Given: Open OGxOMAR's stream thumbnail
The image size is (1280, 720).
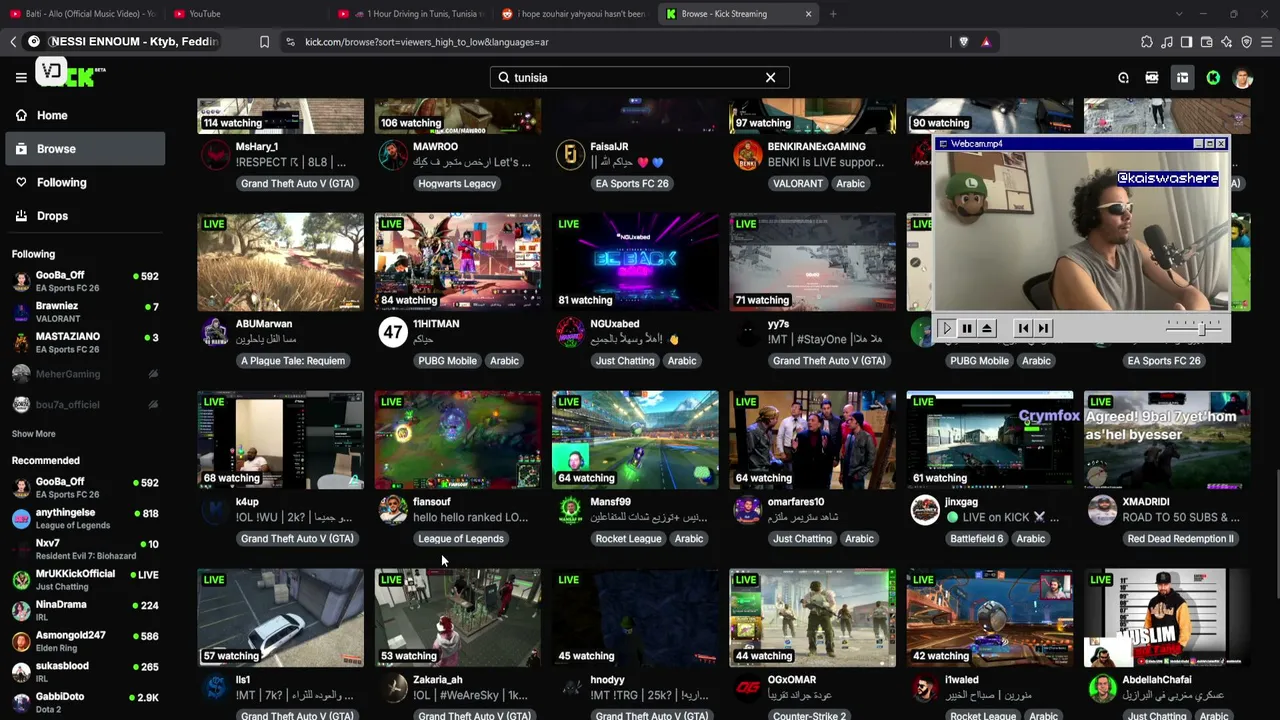Looking at the screenshot, I should coord(813,618).
